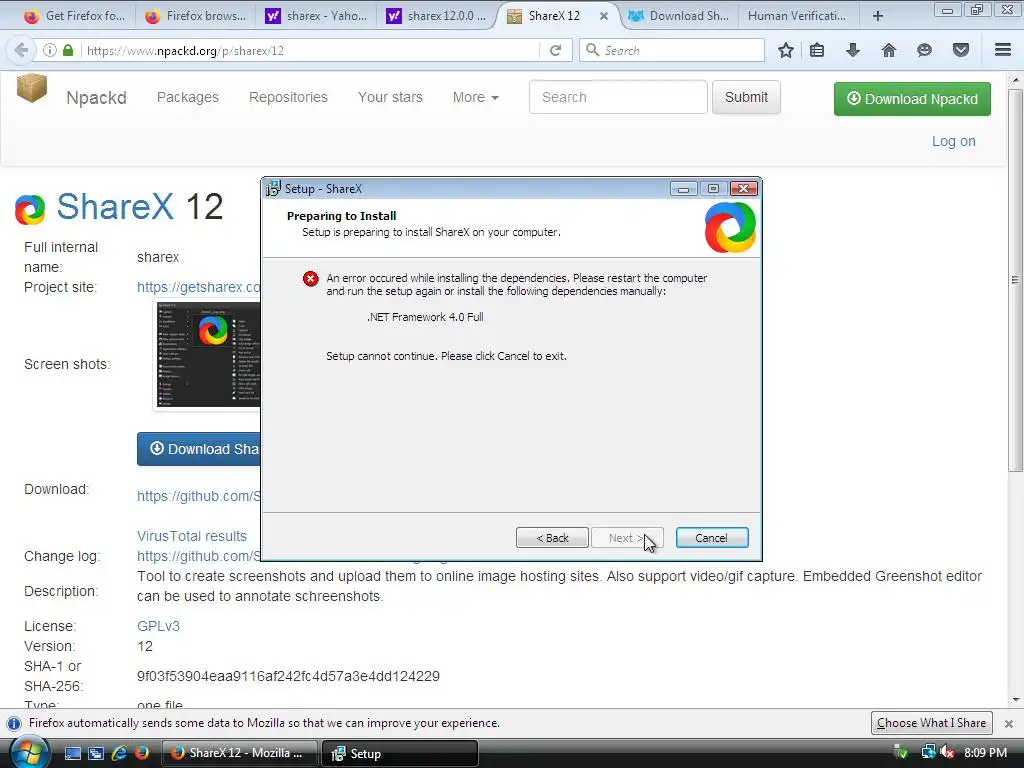Click the Log on link
The width and height of the screenshot is (1024, 768).
point(953,141)
